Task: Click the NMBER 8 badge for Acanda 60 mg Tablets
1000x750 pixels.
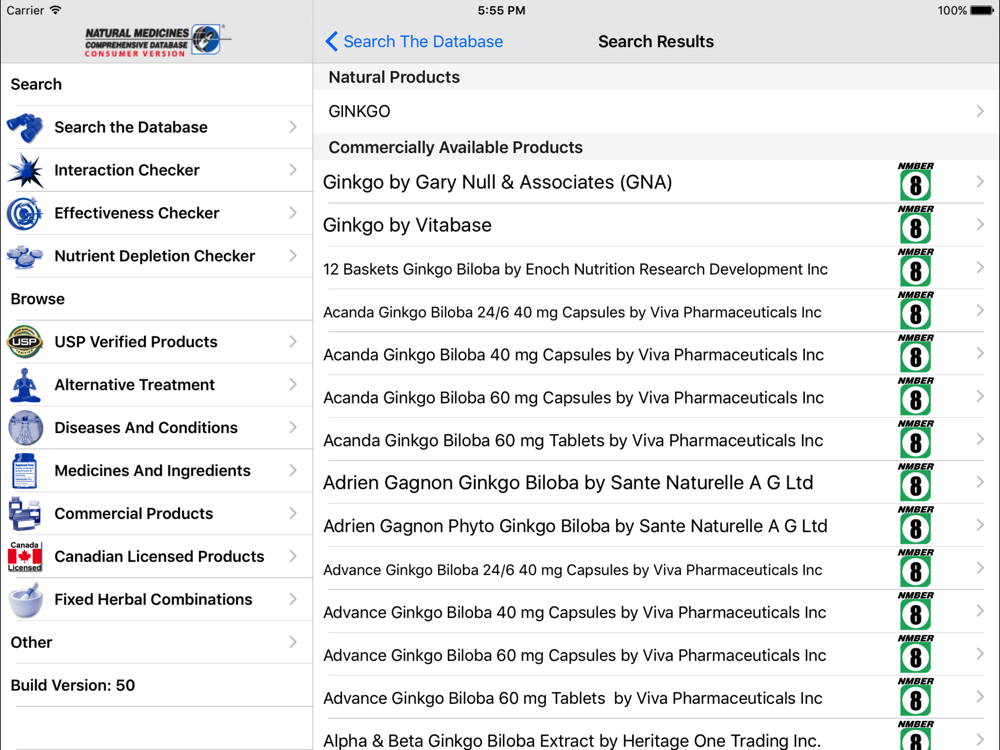Action: point(915,440)
